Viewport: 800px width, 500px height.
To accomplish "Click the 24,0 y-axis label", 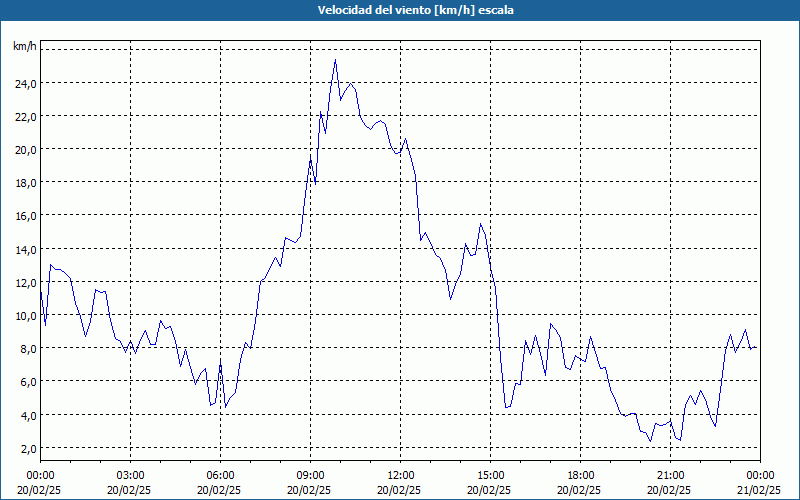I will pos(26,83).
